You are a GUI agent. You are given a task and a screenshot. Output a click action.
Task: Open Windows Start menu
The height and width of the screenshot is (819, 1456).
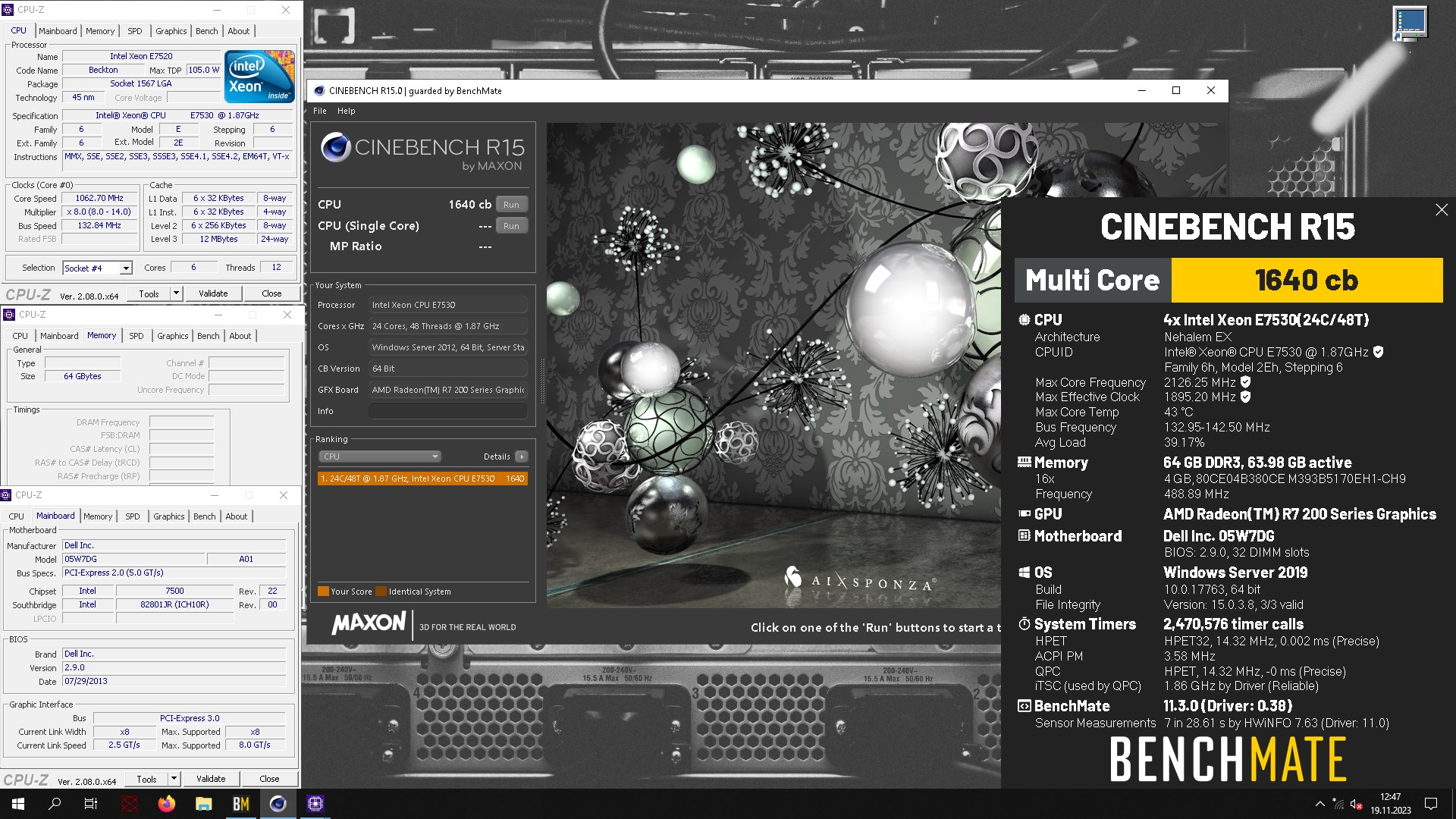[x=18, y=804]
